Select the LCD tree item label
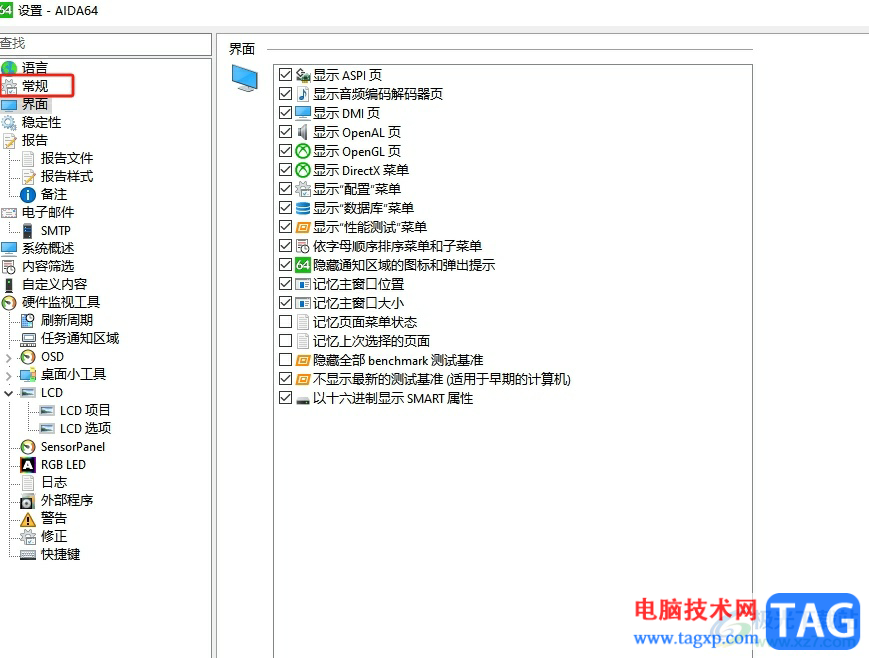 (52, 392)
